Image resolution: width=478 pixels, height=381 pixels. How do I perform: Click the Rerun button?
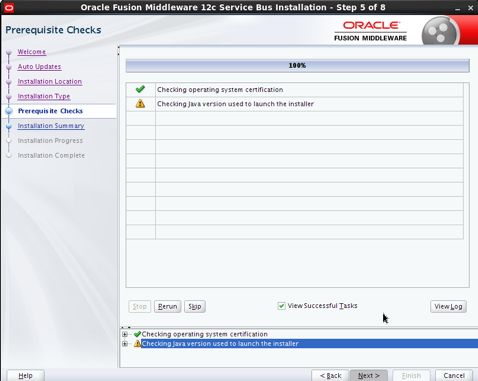point(167,306)
